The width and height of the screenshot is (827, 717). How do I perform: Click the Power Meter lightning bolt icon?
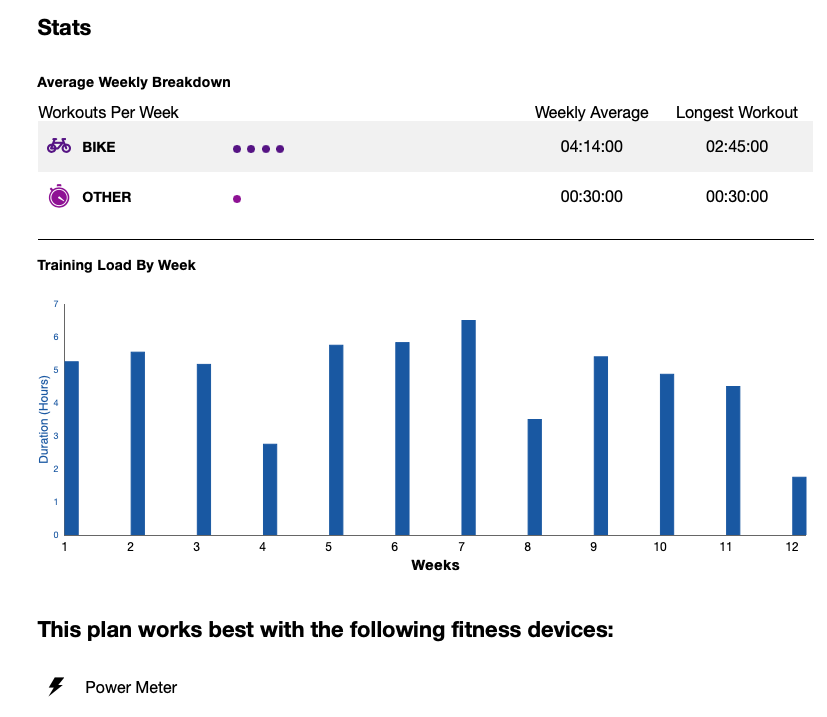(56, 686)
